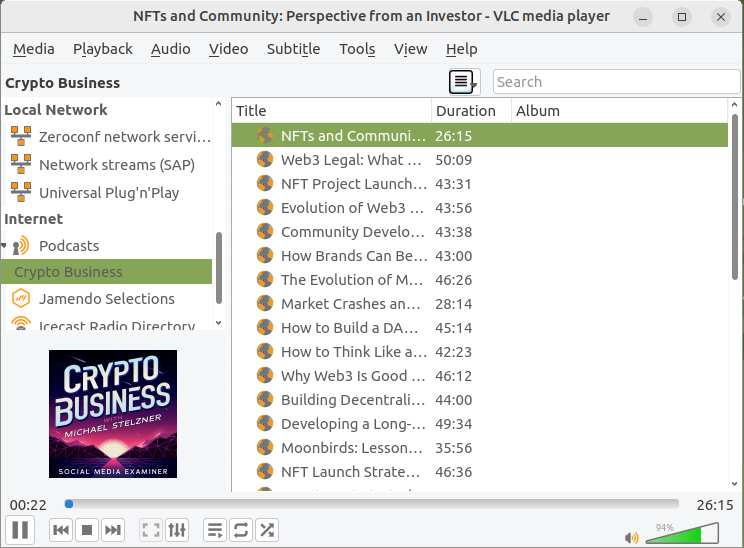Select Universal Plug'n'Play item
744x548 pixels.
pos(109,193)
